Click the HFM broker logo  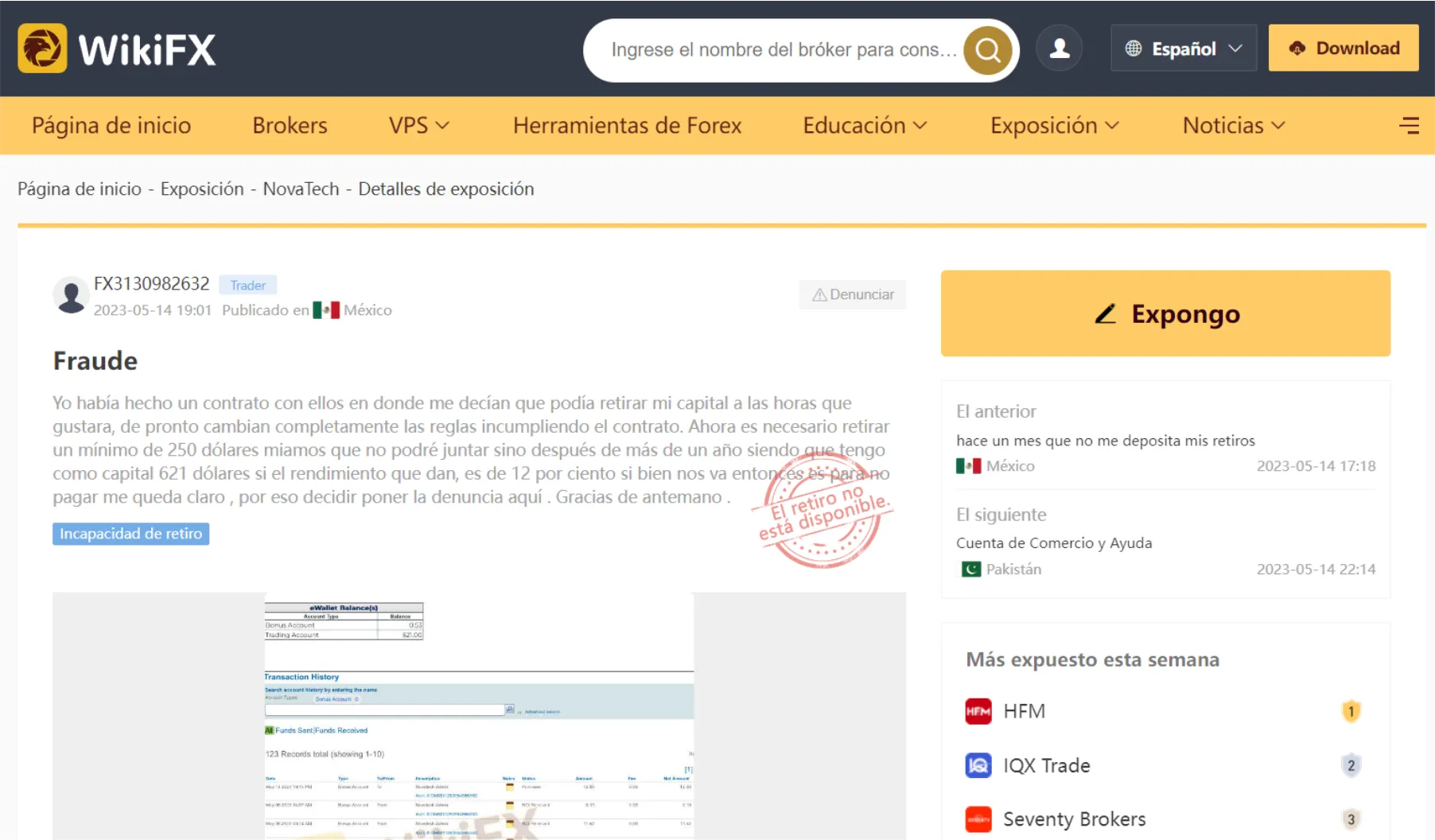pyautogui.click(x=978, y=711)
